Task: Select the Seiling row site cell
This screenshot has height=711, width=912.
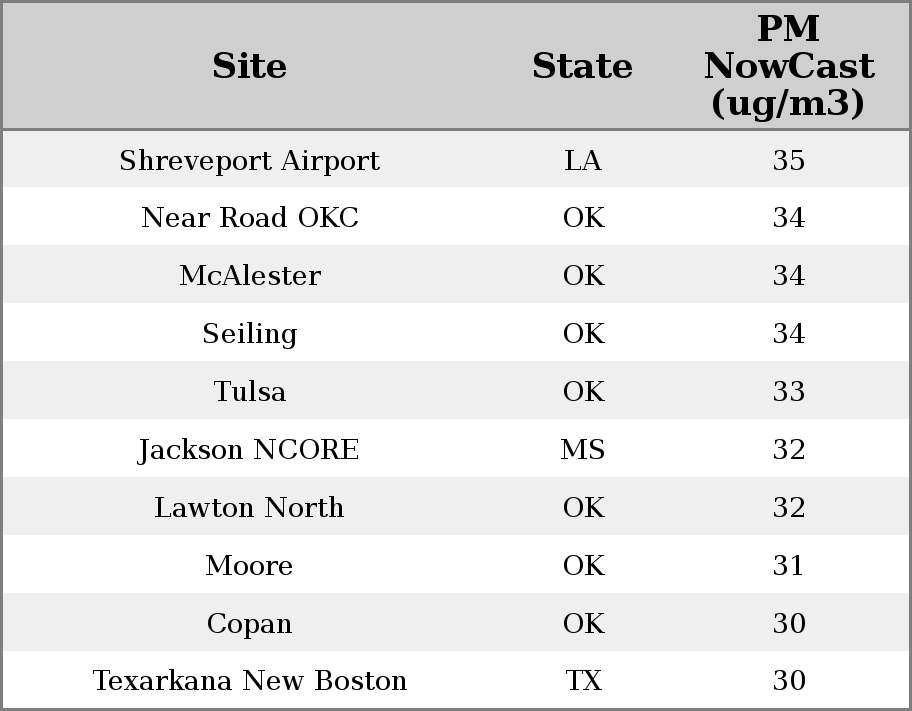Action: (x=249, y=334)
